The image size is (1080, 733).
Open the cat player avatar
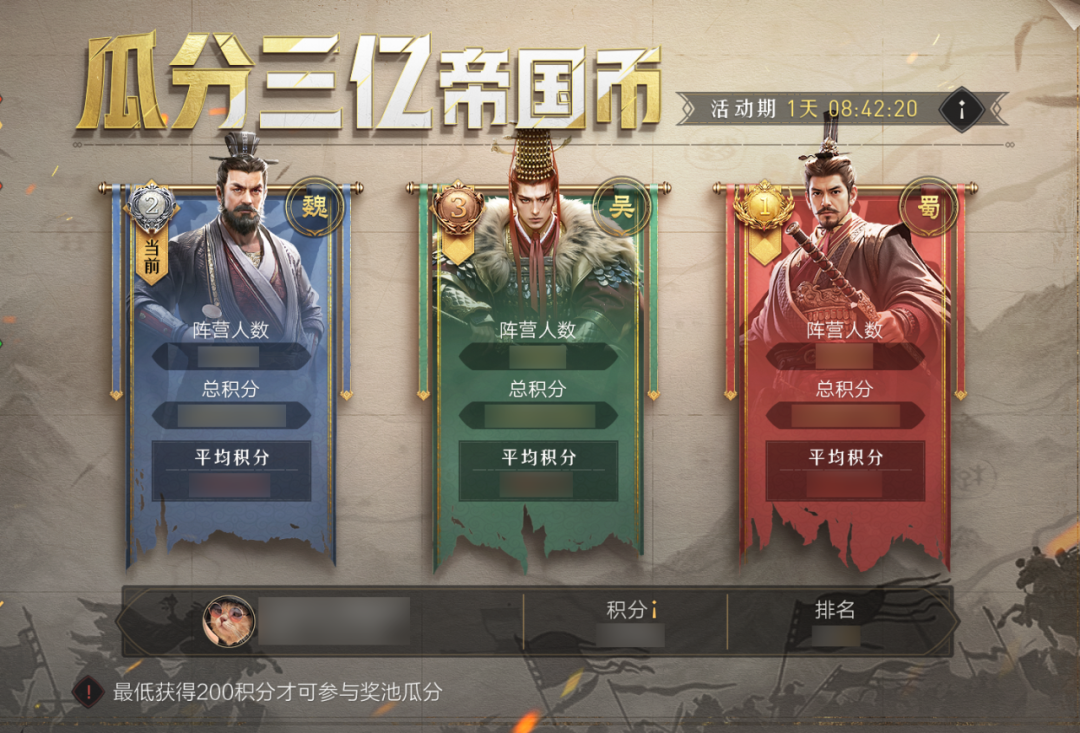(229, 621)
